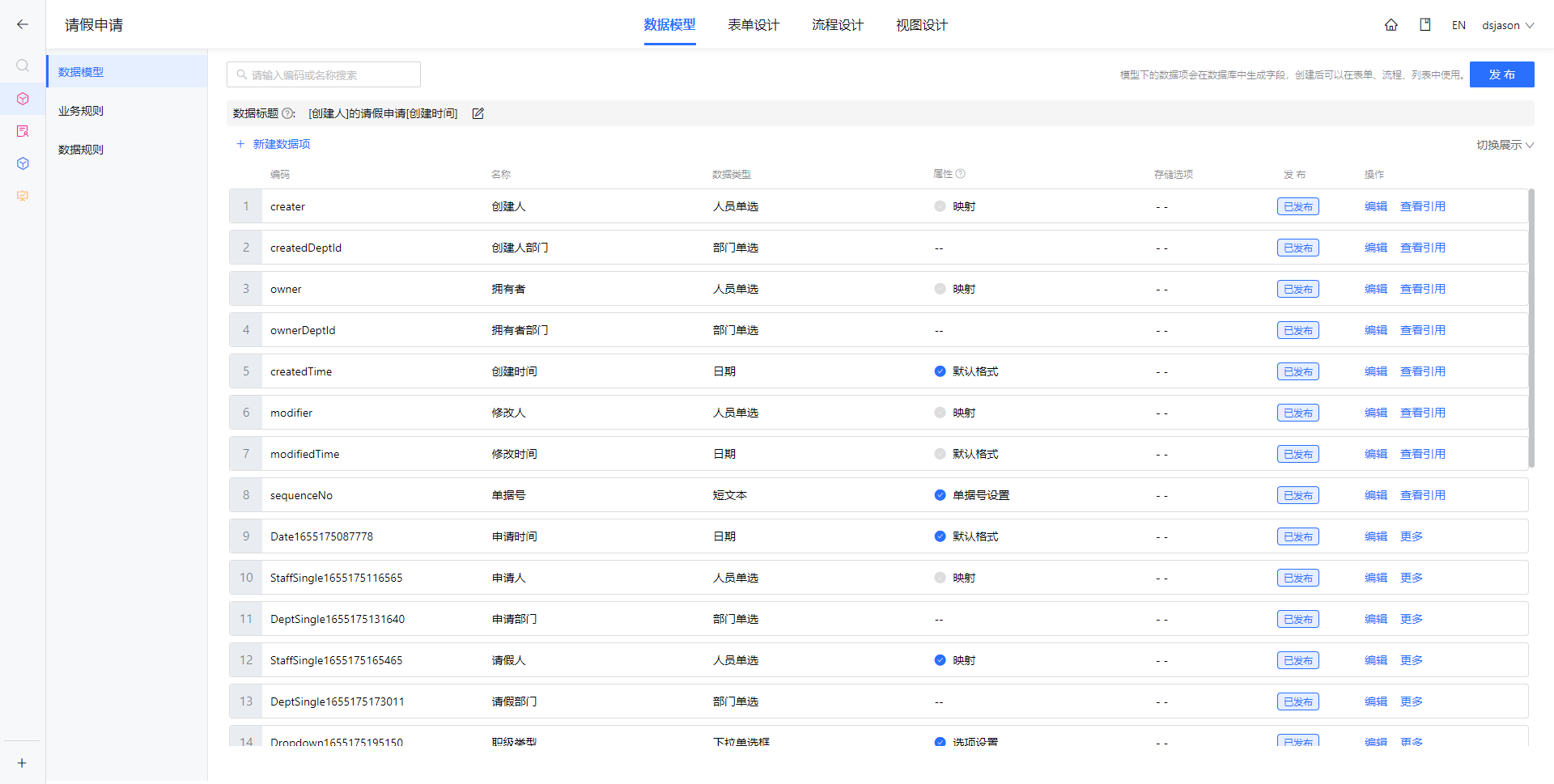Focus the 请输入编码或名称搜索 search field
Viewport: 1554px width, 784px height.
pyautogui.click(x=324, y=74)
